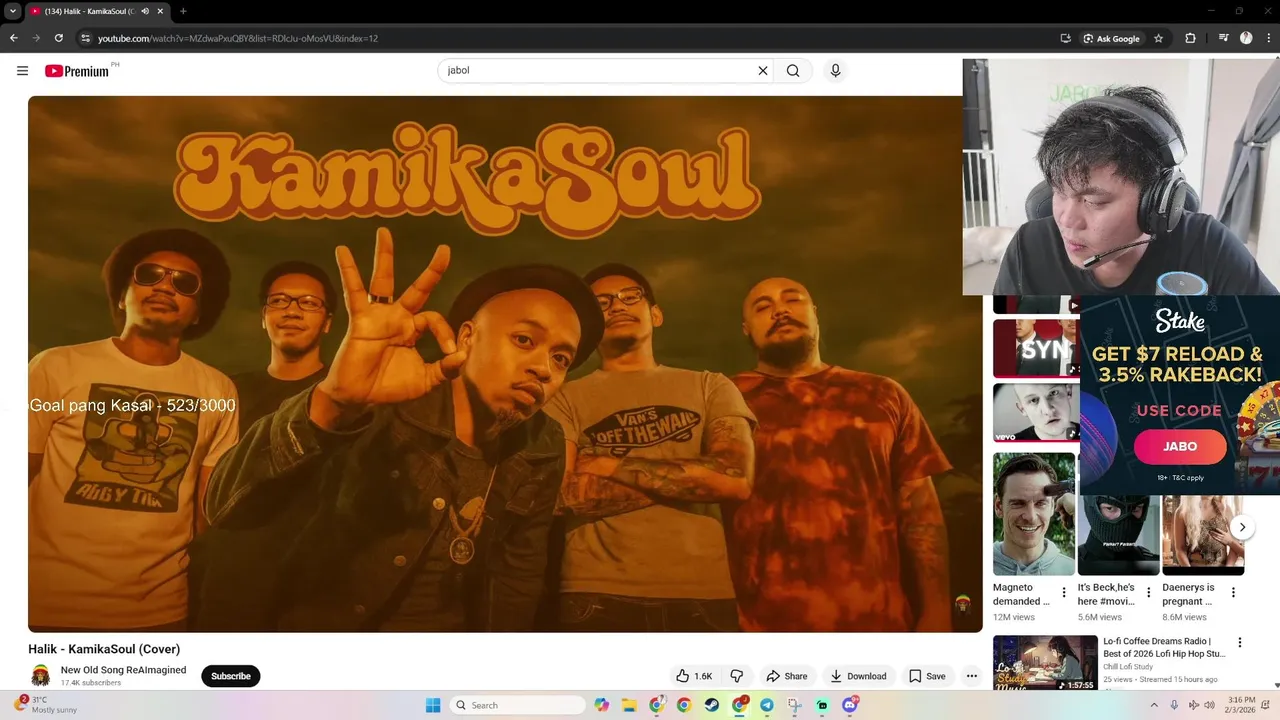The image size is (1280, 720).
Task: Open Steam from the taskbar
Action: pyautogui.click(x=711, y=705)
